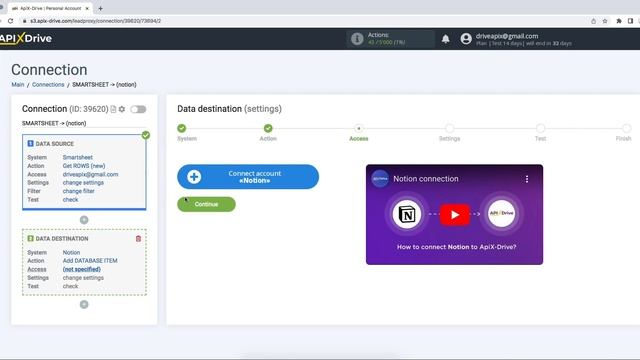The image size is (640, 360).
Task: Bookmark this page with the star icon
Action: point(605,21)
